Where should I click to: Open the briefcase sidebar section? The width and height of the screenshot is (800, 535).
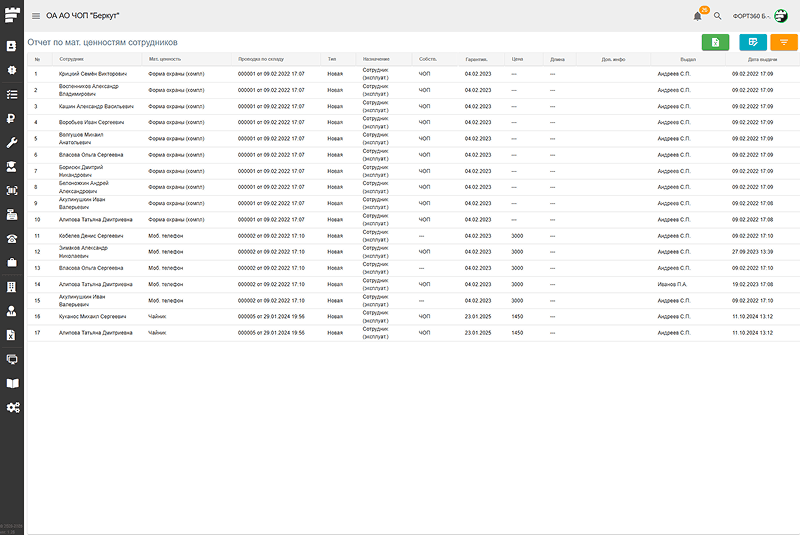point(12,262)
